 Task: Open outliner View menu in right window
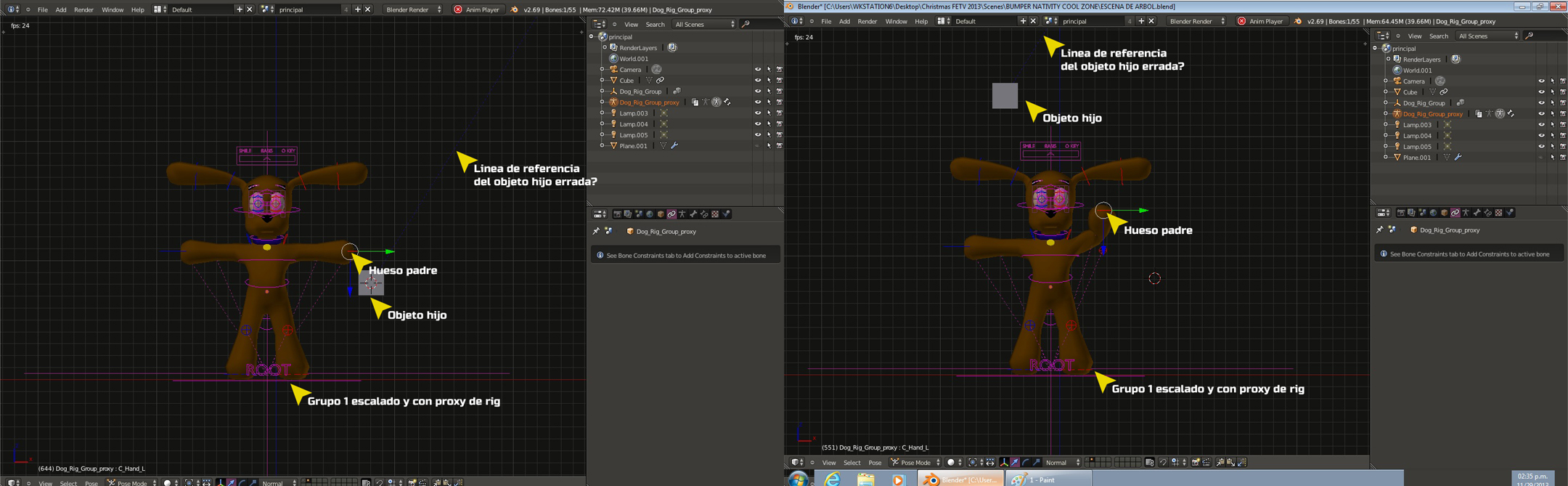coord(1415,36)
